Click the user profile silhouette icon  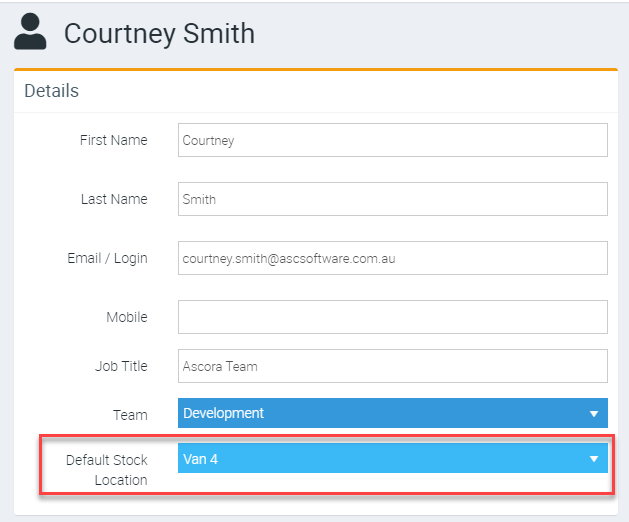click(32, 31)
